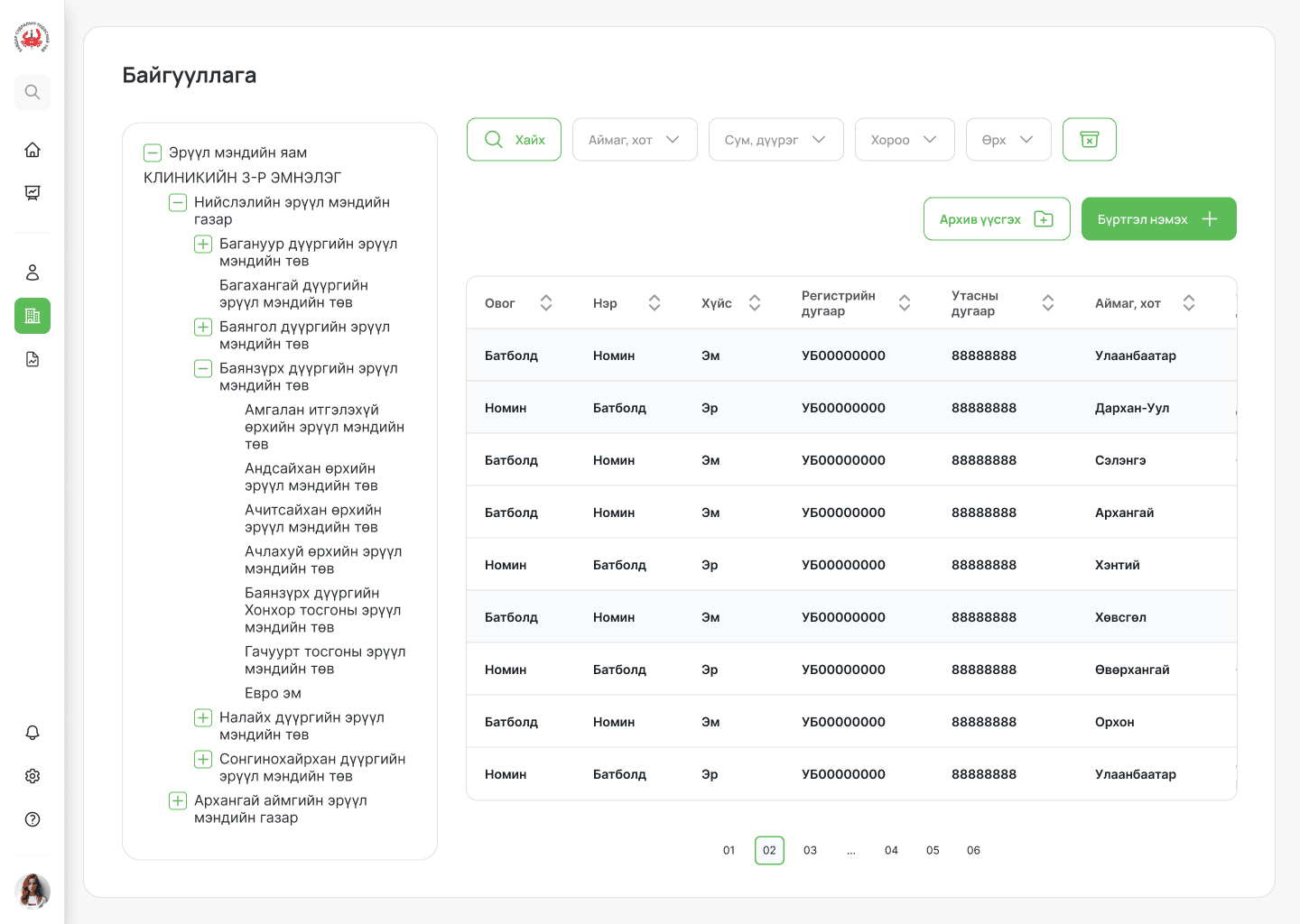The height and width of the screenshot is (924, 1300).
Task: Open the Сум, дүүрэг filter dropdown
Action: [776, 140]
